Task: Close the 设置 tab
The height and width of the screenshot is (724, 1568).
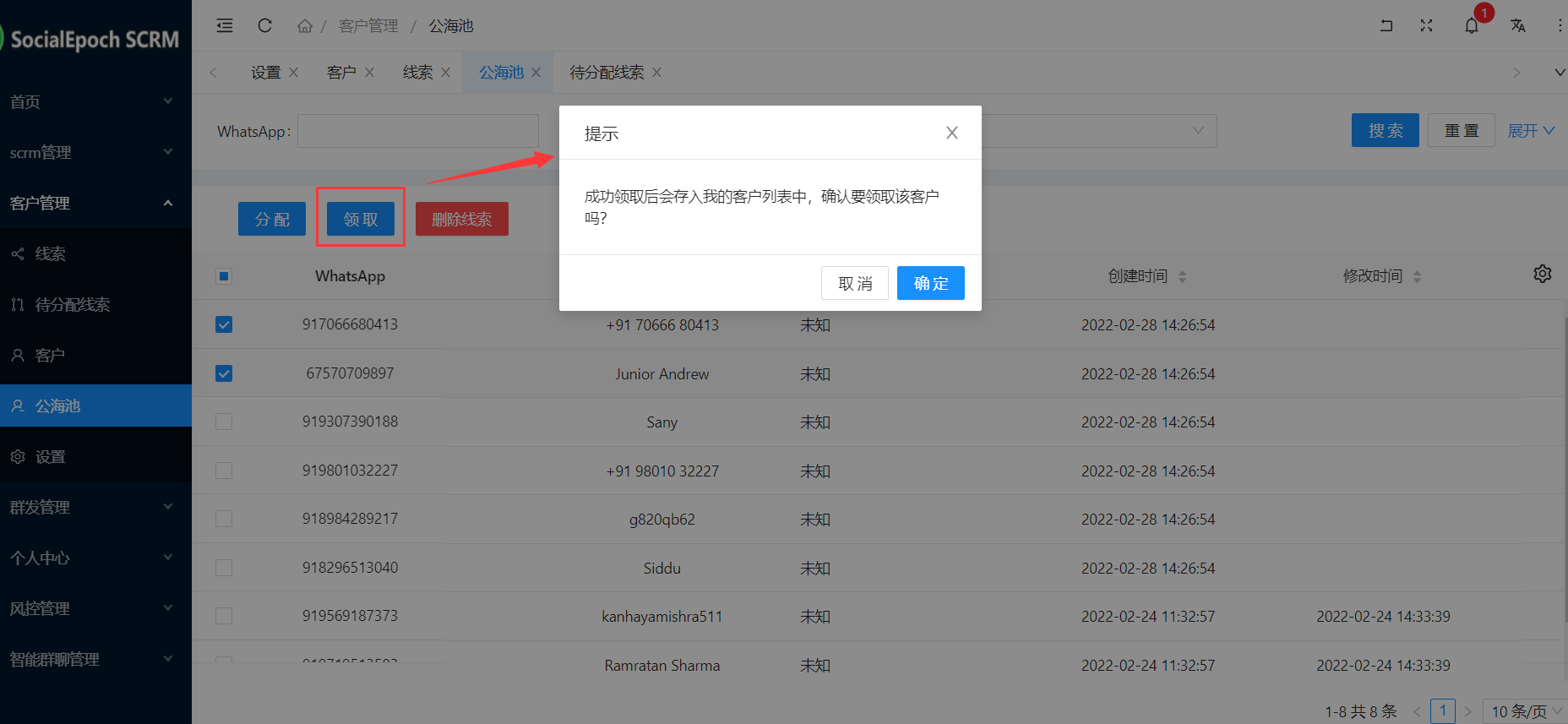Action: point(294,73)
